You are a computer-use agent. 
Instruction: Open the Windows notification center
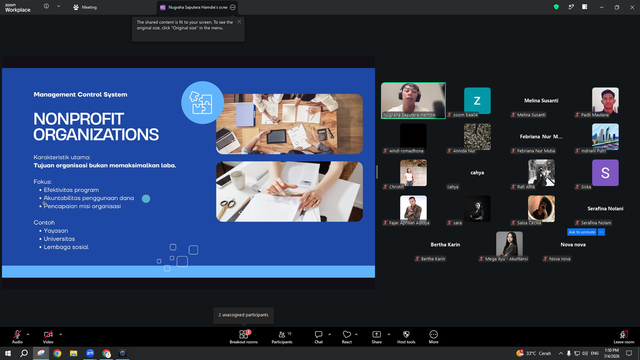click(x=629, y=353)
